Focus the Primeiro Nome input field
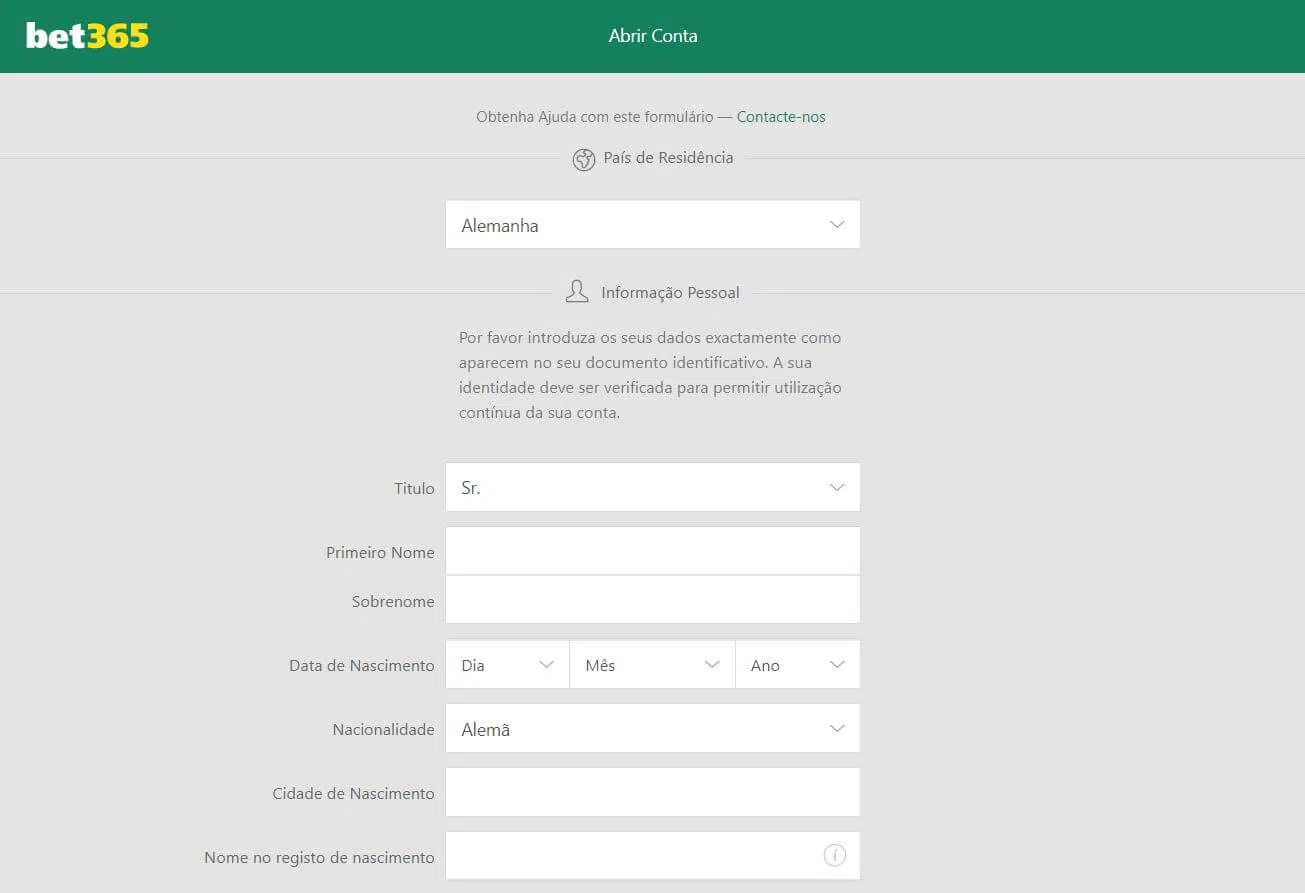 (x=652, y=551)
